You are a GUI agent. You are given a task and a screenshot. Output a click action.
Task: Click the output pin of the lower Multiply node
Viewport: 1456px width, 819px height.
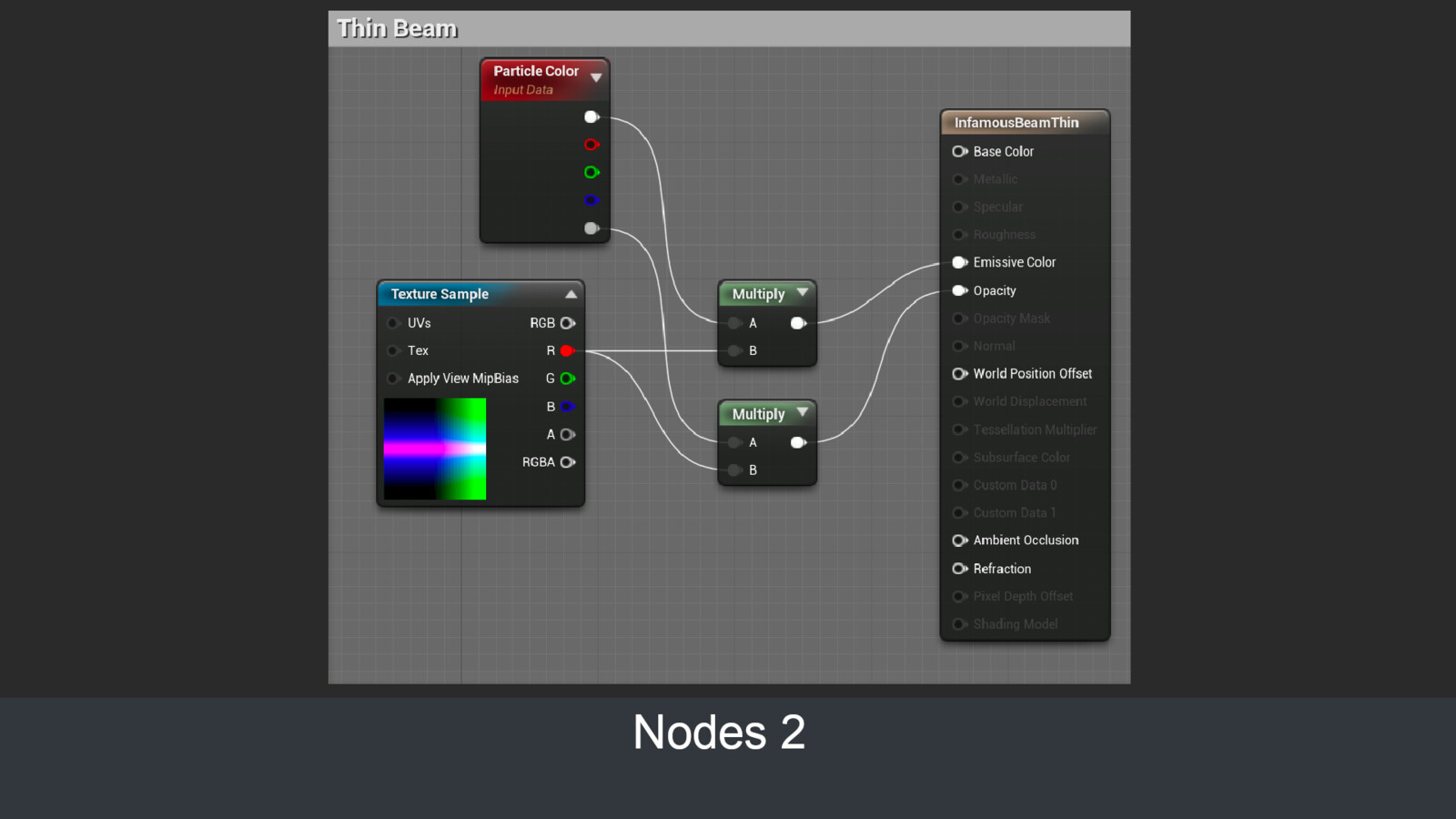pyautogui.click(x=798, y=442)
